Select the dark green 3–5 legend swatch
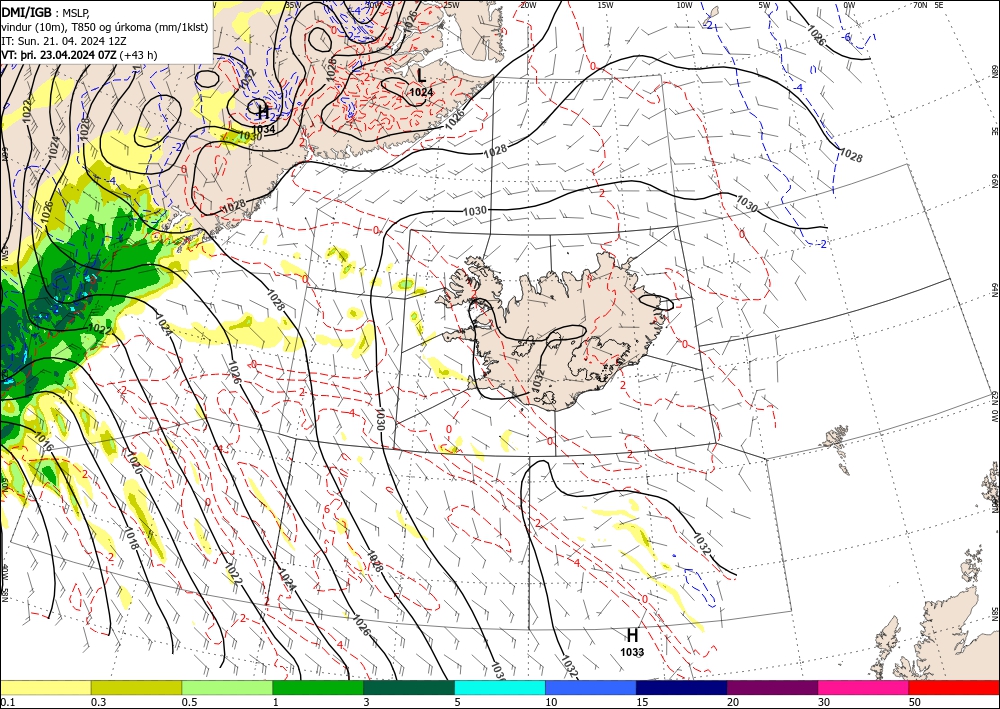Image resolution: width=1000 pixels, height=709 pixels. (x=409, y=687)
